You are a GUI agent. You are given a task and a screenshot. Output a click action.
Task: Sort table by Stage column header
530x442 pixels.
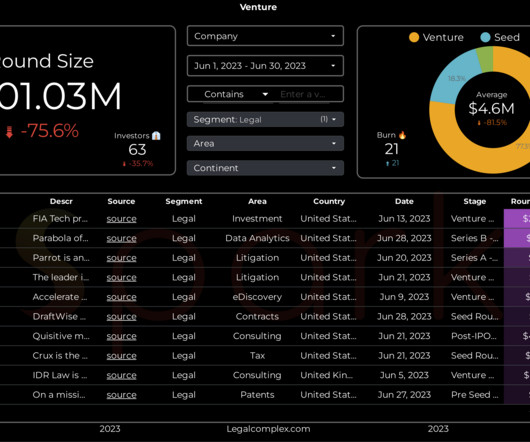tap(475, 201)
